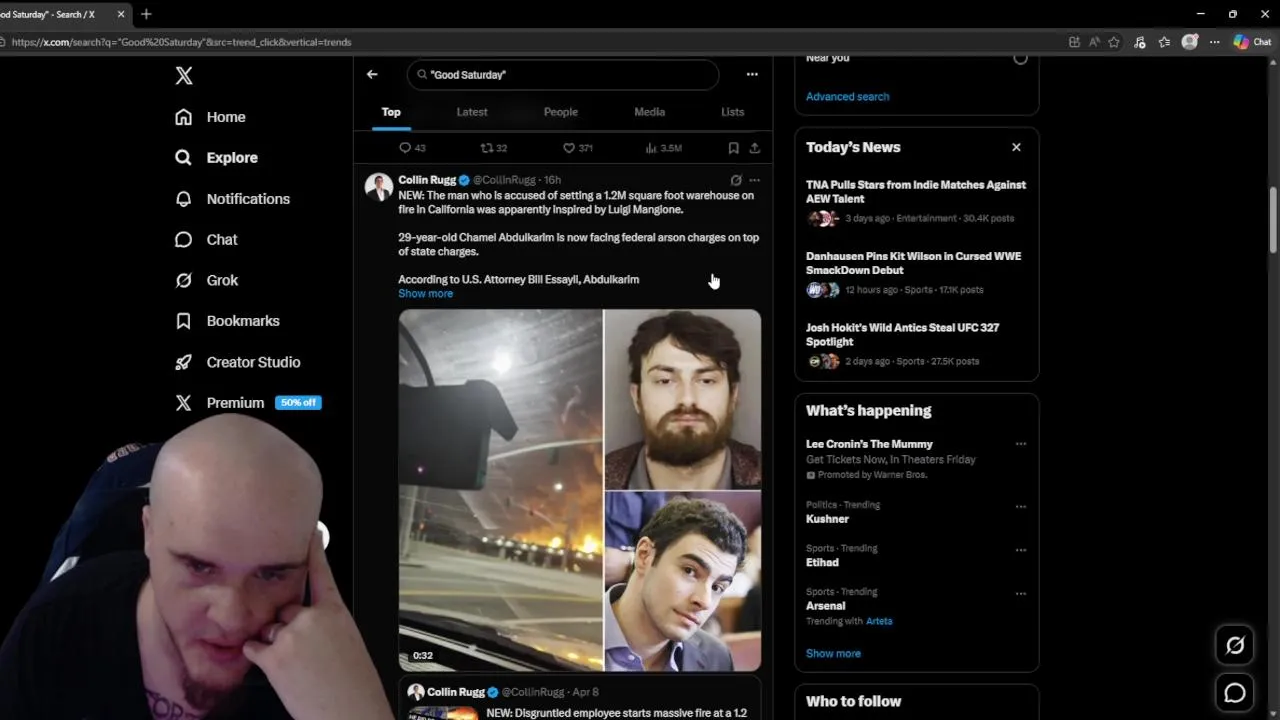Click the browser address bar URL

pyautogui.click(x=180, y=42)
